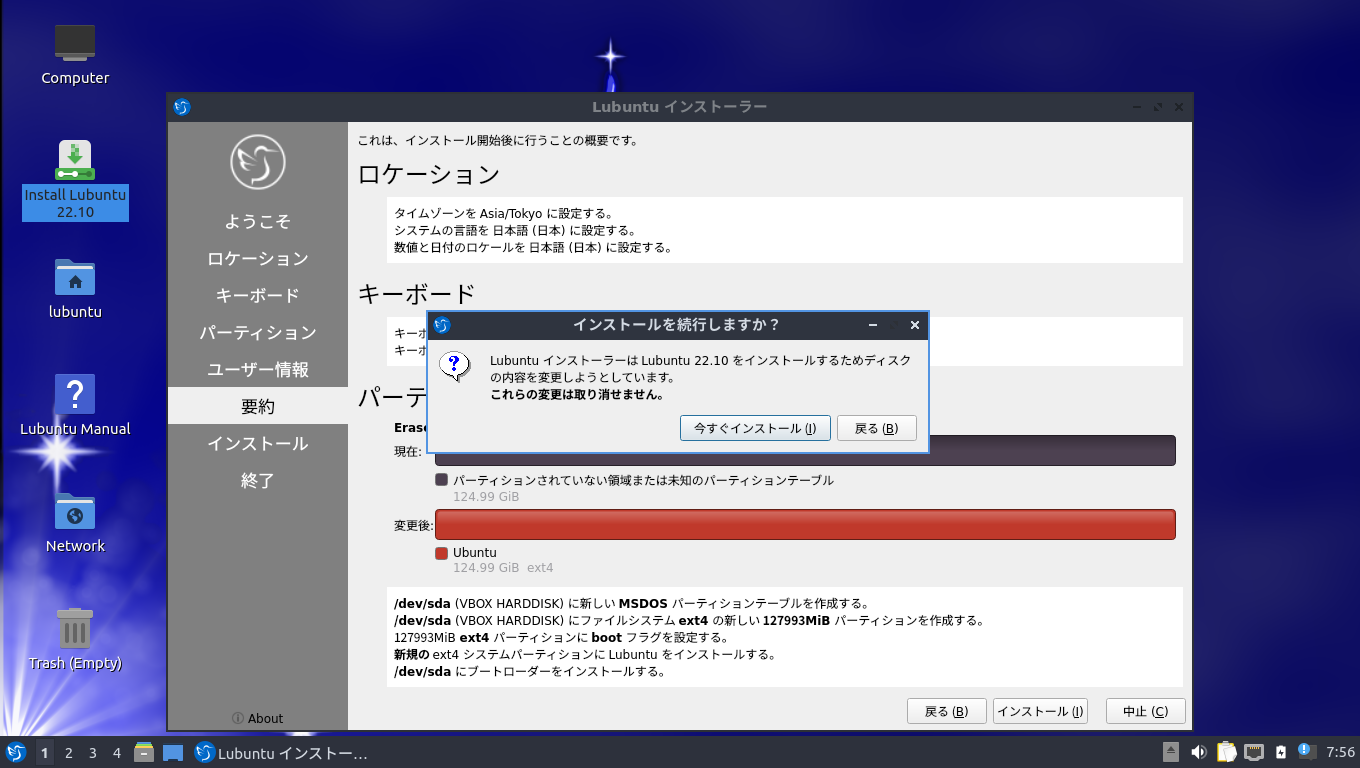
Task: Select the ようこそ step in sidebar
Action: tap(258, 222)
